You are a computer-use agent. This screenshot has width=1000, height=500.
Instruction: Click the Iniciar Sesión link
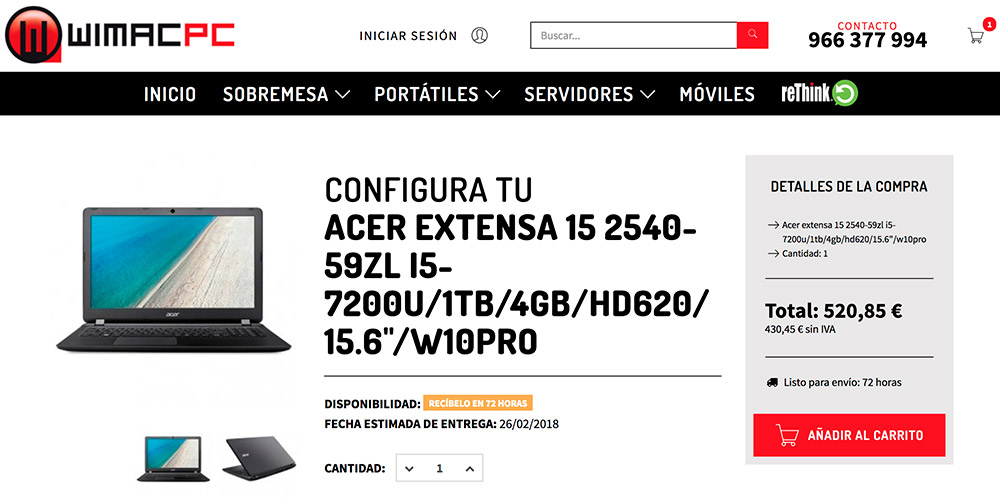point(408,36)
